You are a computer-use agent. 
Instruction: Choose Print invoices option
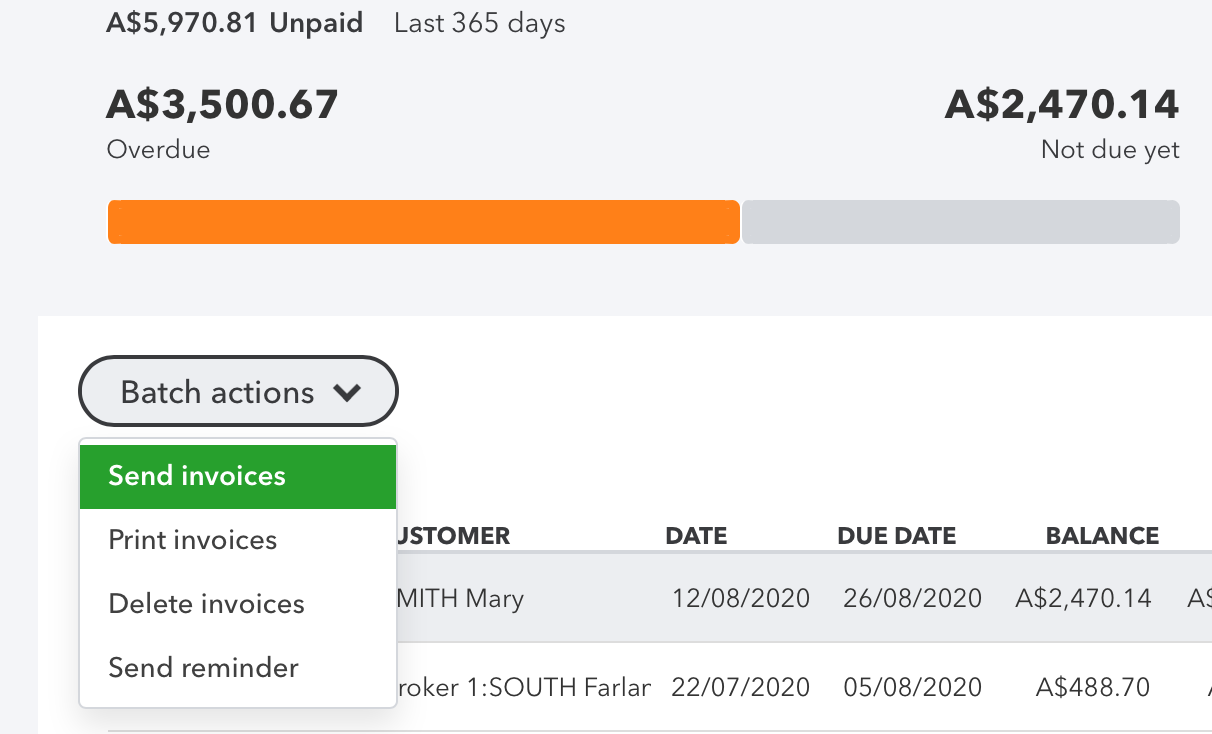(193, 540)
